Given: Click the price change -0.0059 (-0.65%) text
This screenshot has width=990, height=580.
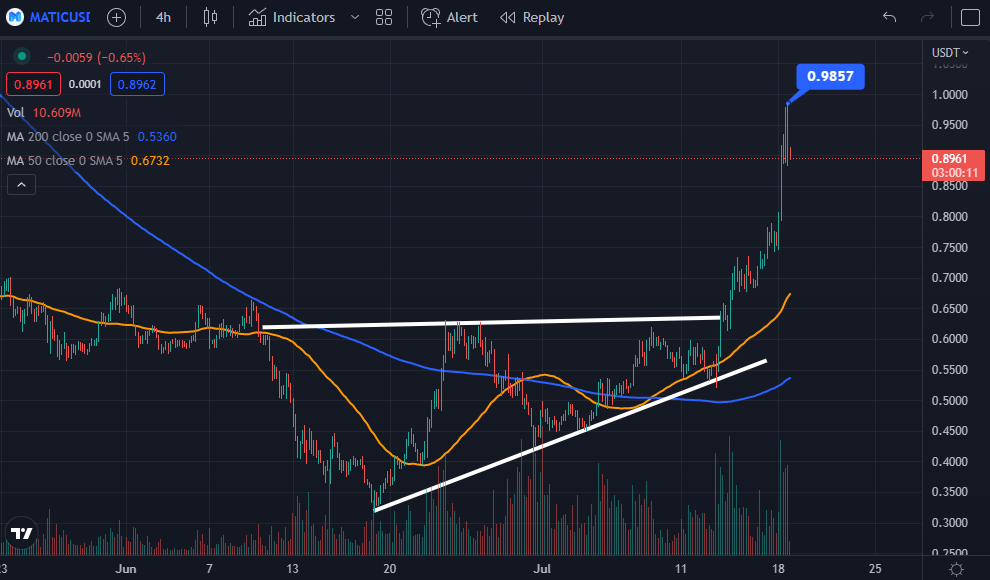Looking at the screenshot, I should coord(97,57).
